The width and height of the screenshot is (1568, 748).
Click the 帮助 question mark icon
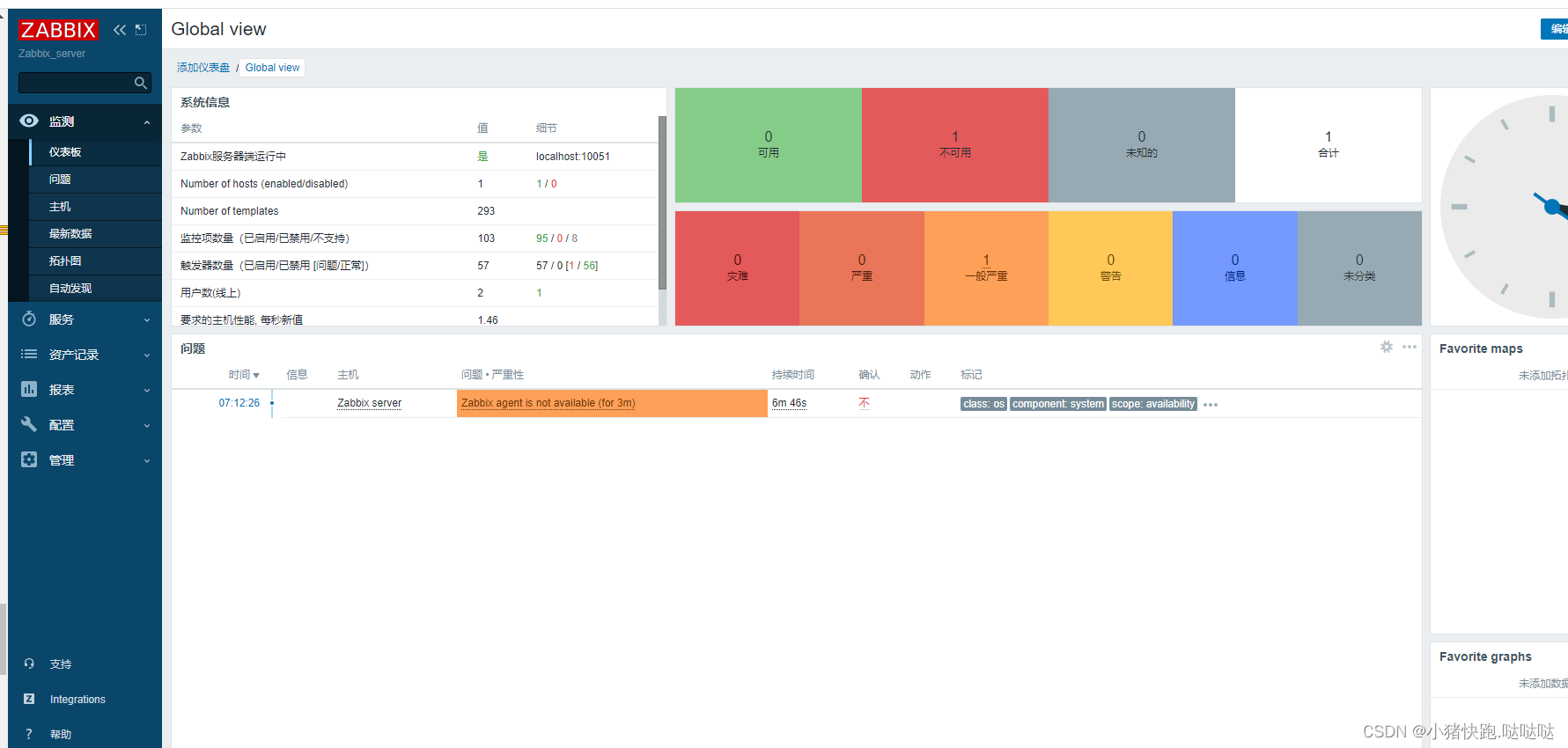(x=29, y=734)
